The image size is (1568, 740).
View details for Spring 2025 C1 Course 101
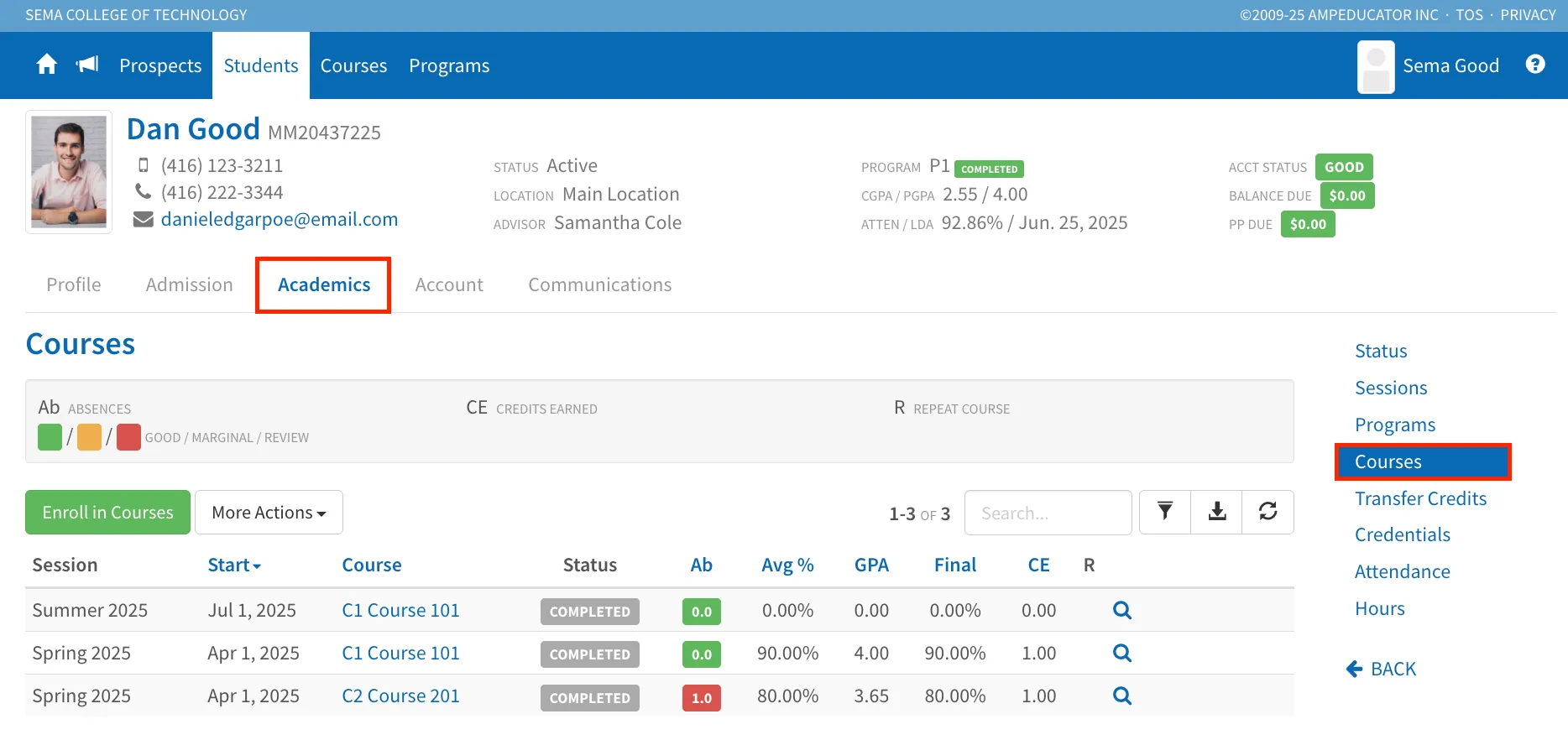point(1122,654)
